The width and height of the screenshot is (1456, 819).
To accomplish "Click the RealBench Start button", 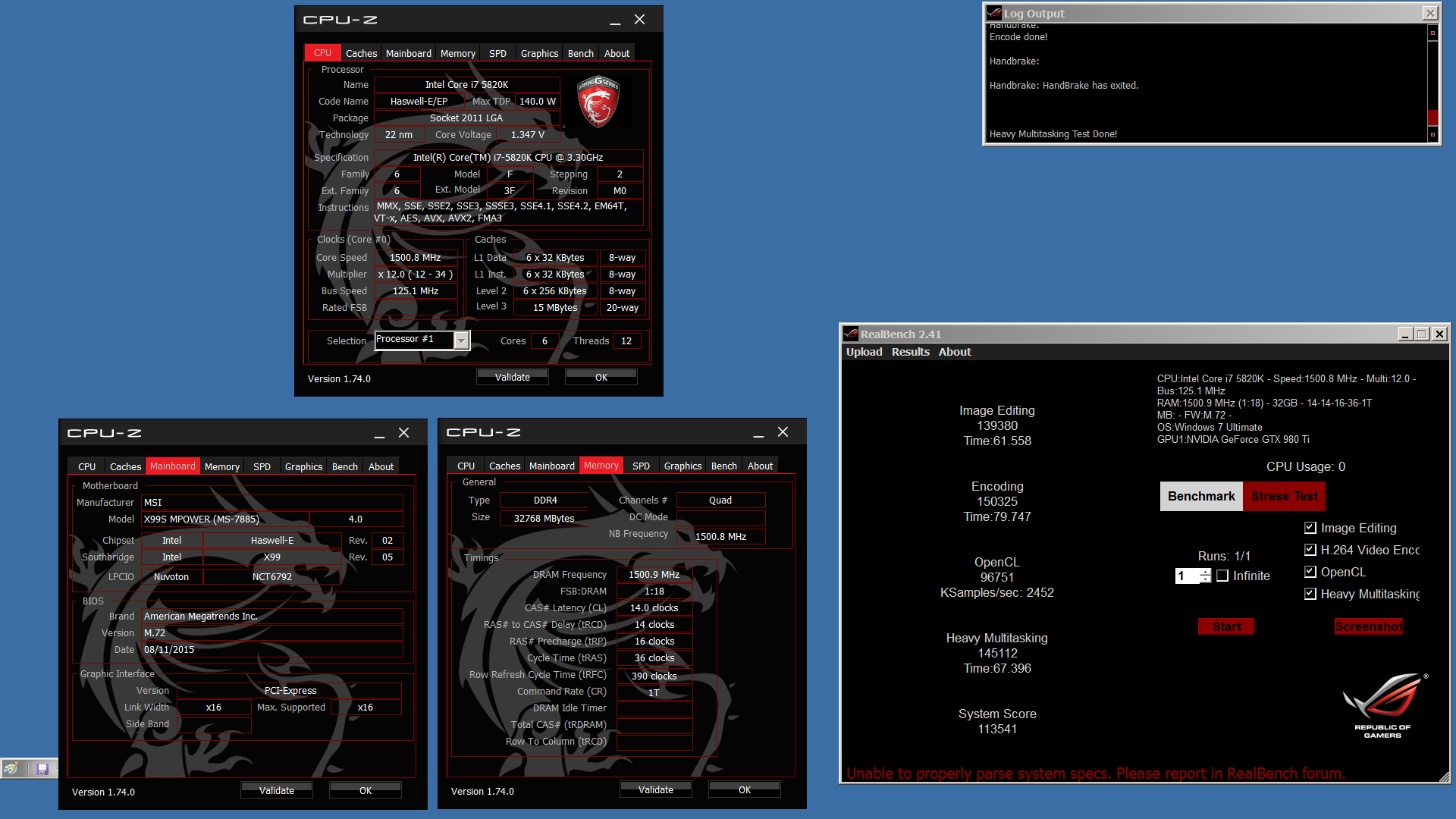I will pos(1226,626).
